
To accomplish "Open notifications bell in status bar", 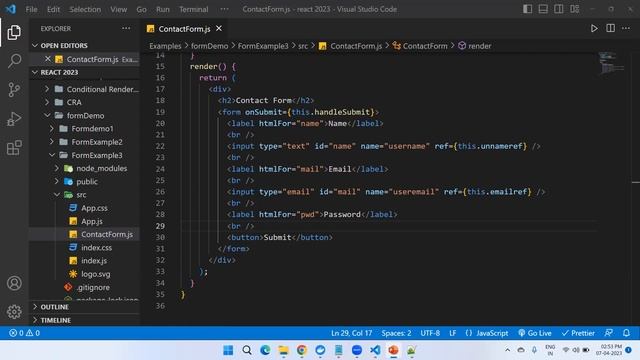I will 626,333.
